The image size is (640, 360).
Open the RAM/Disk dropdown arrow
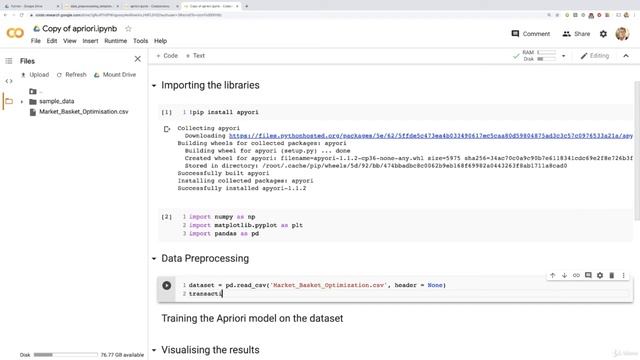[564, 56]
